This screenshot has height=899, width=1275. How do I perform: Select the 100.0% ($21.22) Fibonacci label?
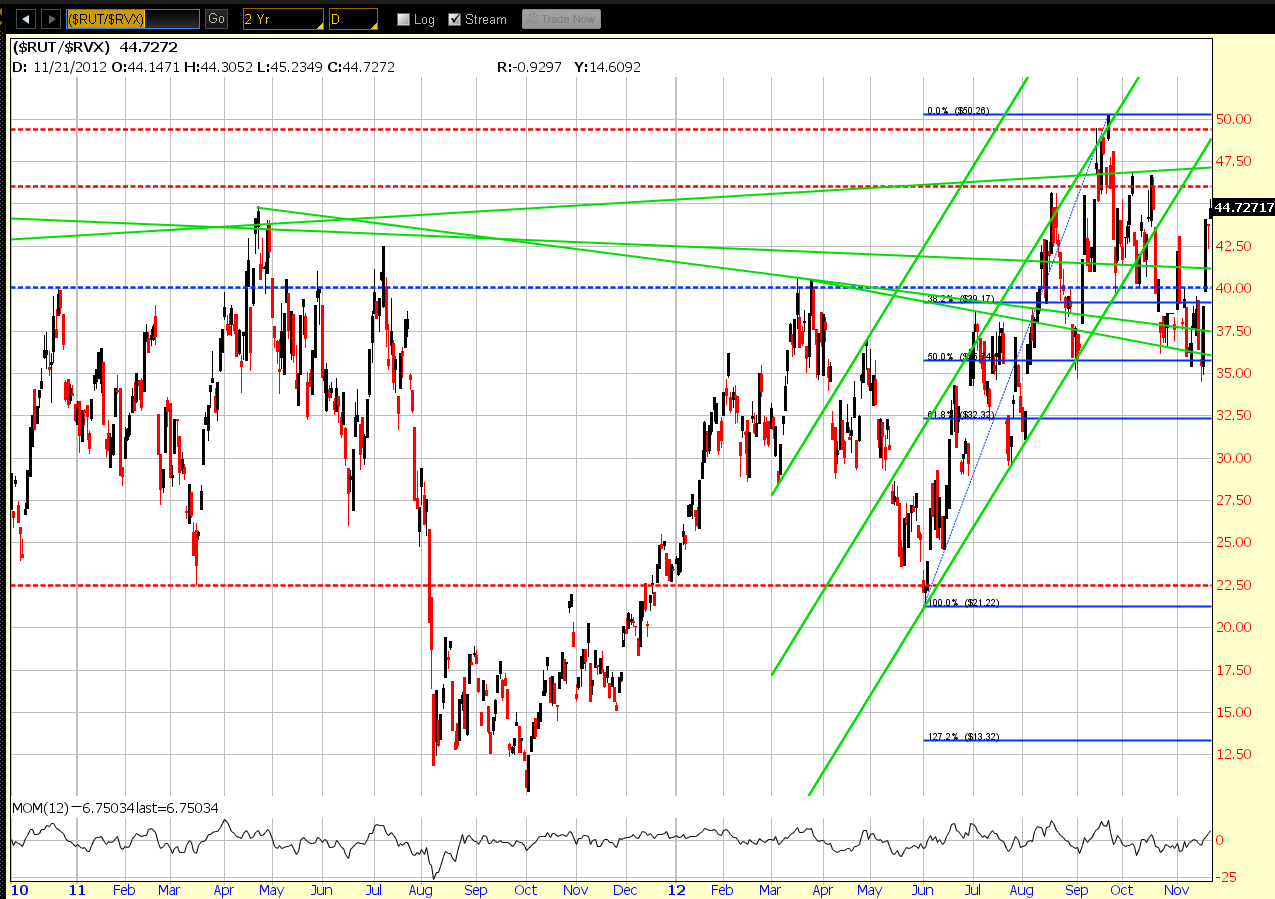click(x=964, y=603)
